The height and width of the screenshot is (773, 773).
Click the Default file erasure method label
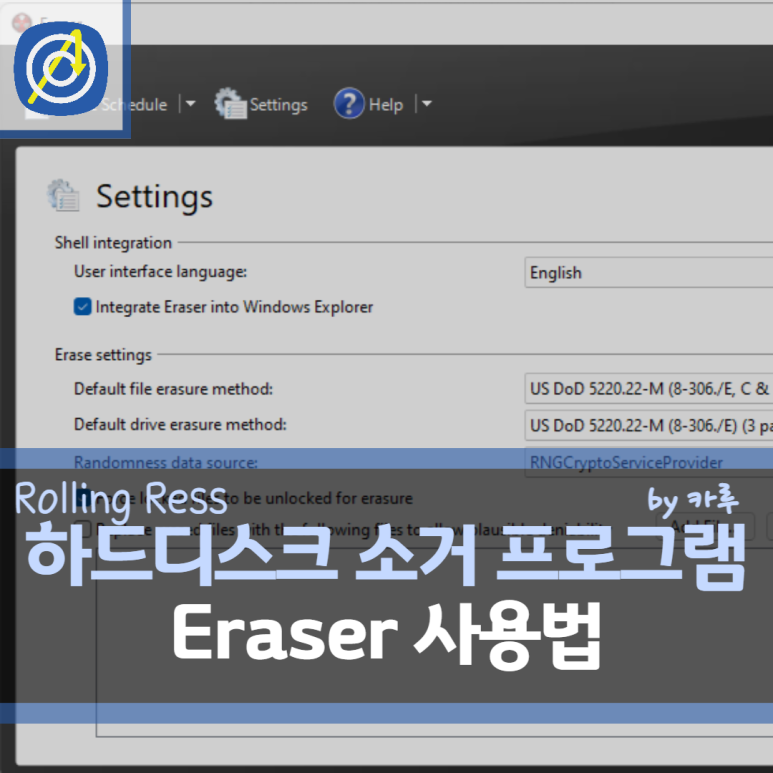173,389
